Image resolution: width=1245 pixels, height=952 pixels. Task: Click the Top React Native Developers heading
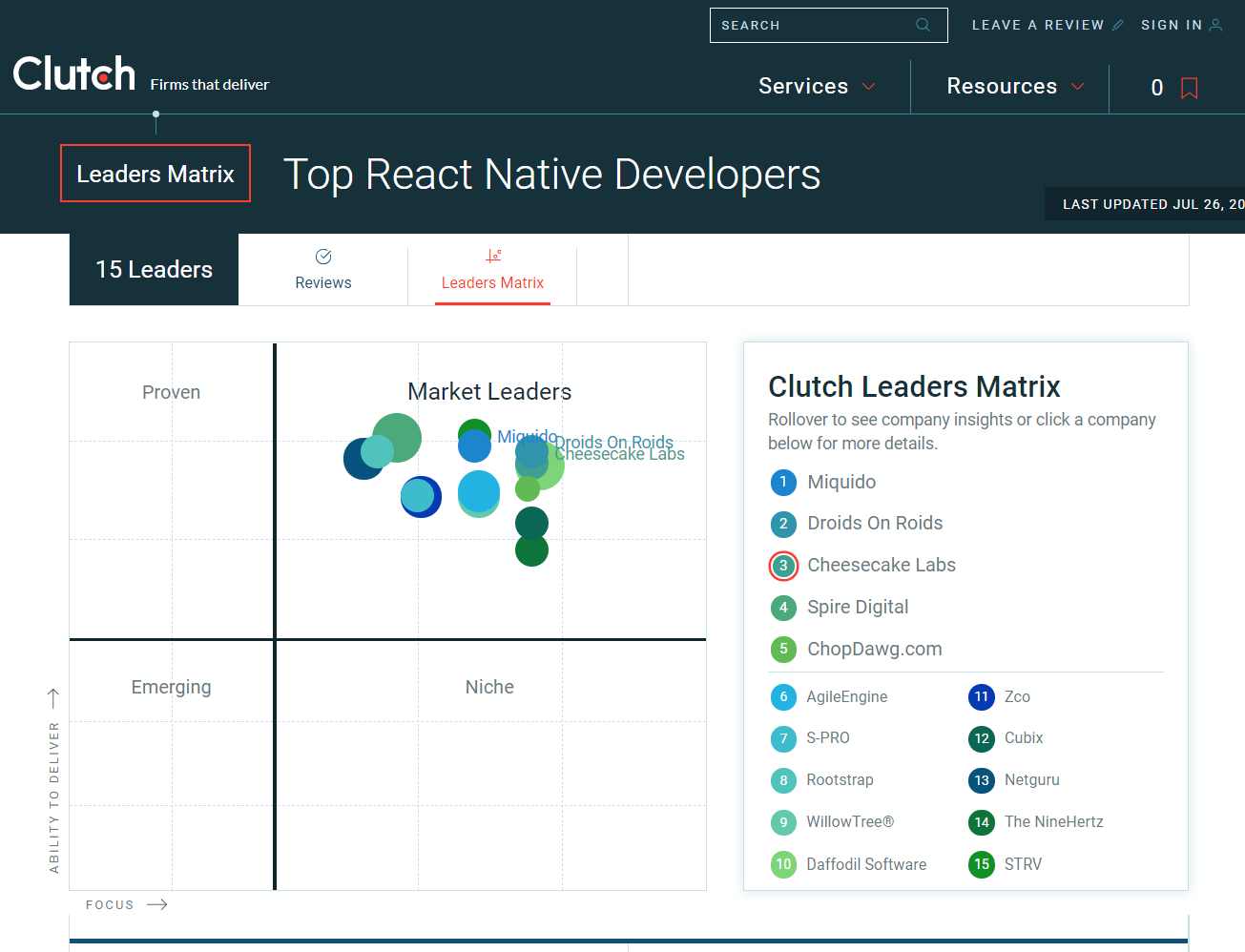[552, 175]
